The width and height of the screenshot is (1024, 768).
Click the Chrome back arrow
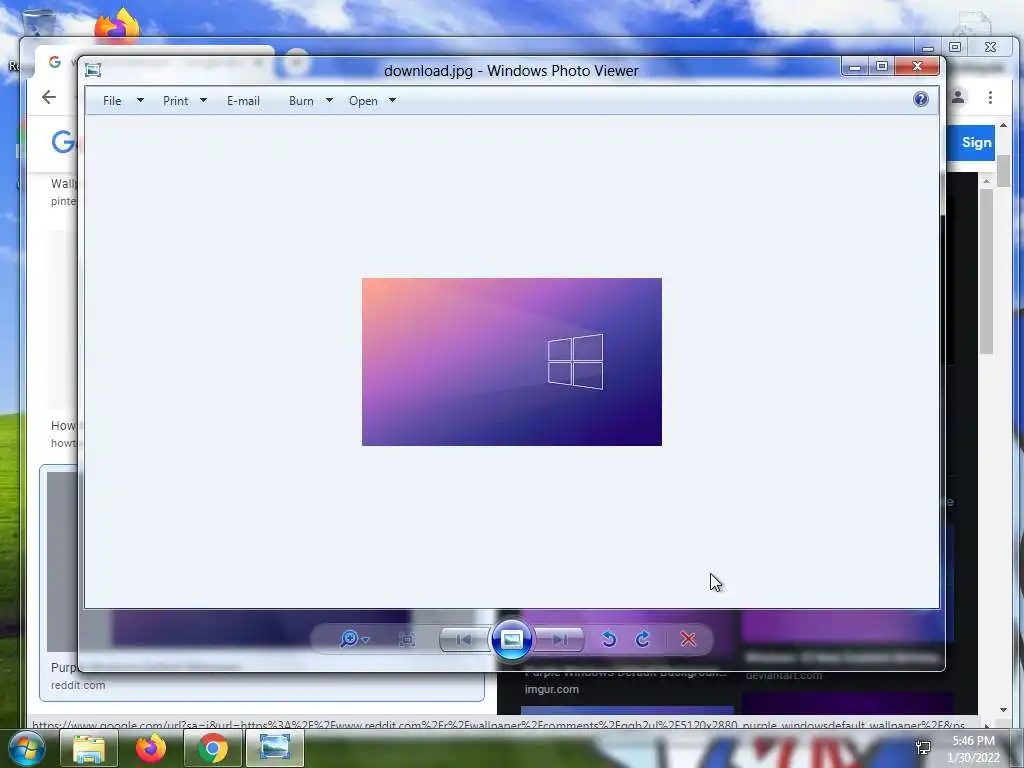pyautogui.click(x=49, y=97)
